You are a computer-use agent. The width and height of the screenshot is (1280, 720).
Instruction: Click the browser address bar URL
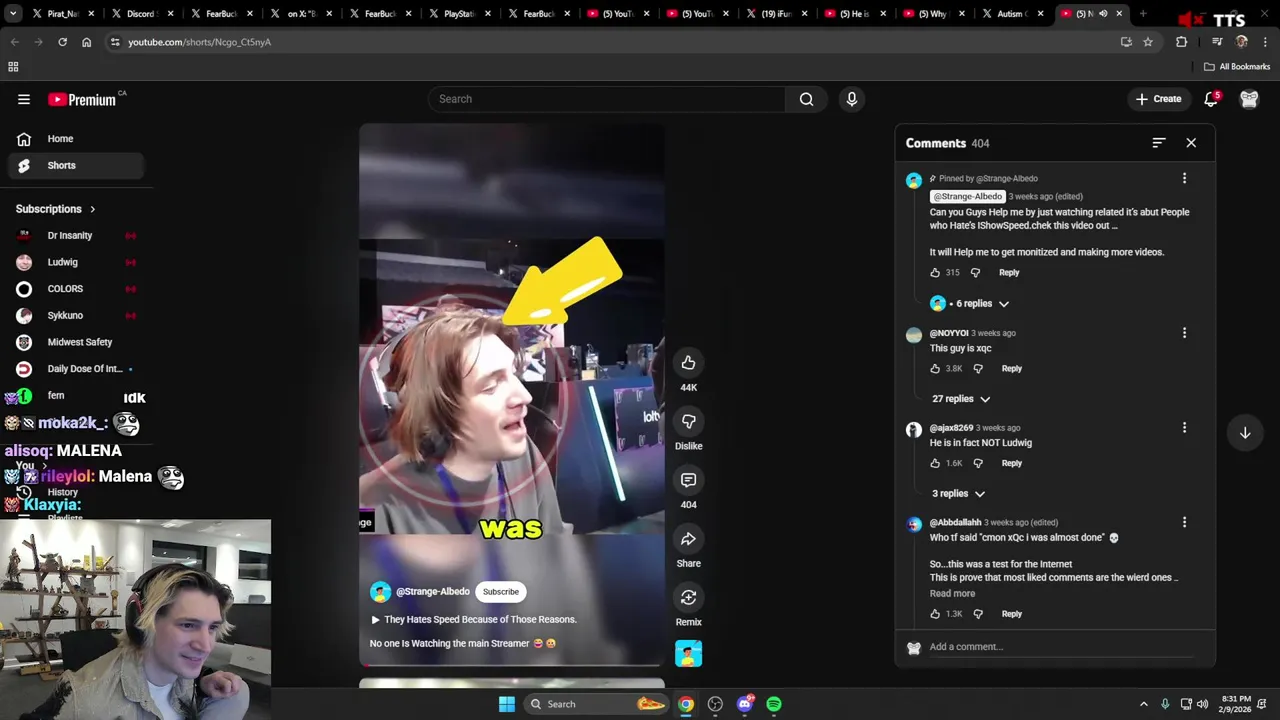pyautogui.click(x=199, y=42)
